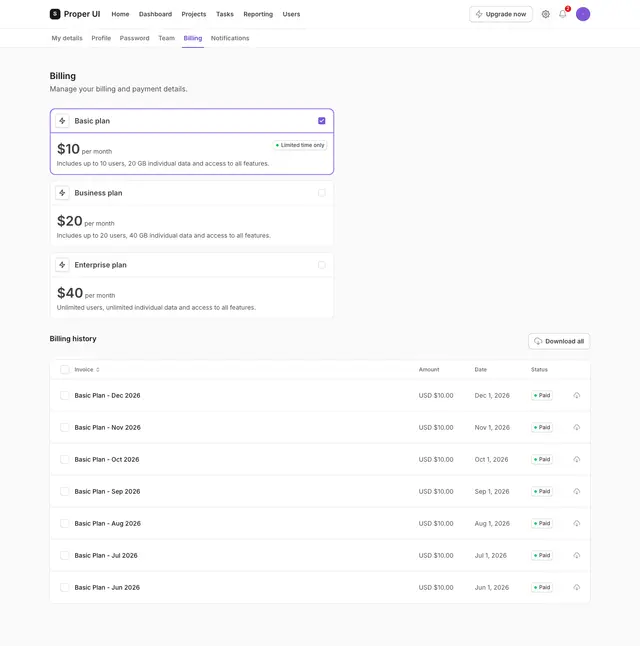
Task: Switch to the Notifications tab
Action: pyautogui.click(x=230, y=38)
